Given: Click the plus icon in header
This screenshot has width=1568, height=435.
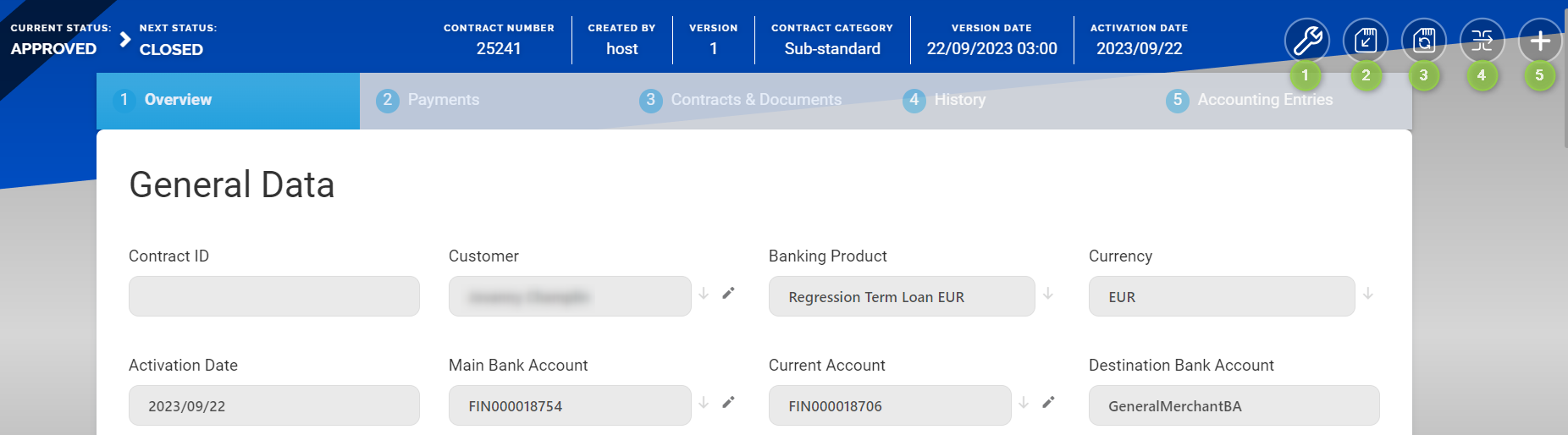Looking at the screenshot, I should click(1540, 41).
